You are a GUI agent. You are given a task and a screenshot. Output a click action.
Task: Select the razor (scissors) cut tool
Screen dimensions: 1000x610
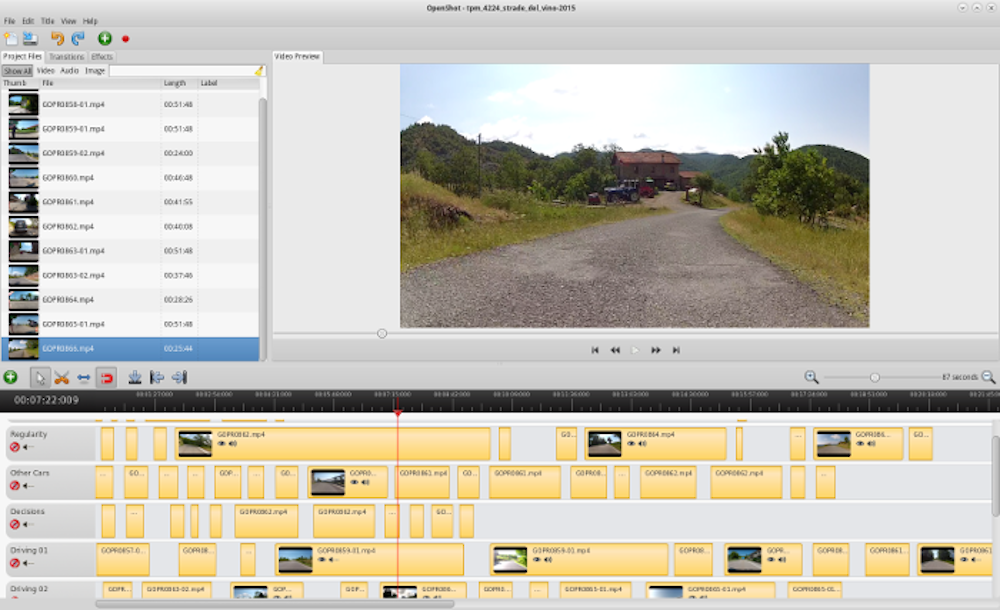[61, 377]
